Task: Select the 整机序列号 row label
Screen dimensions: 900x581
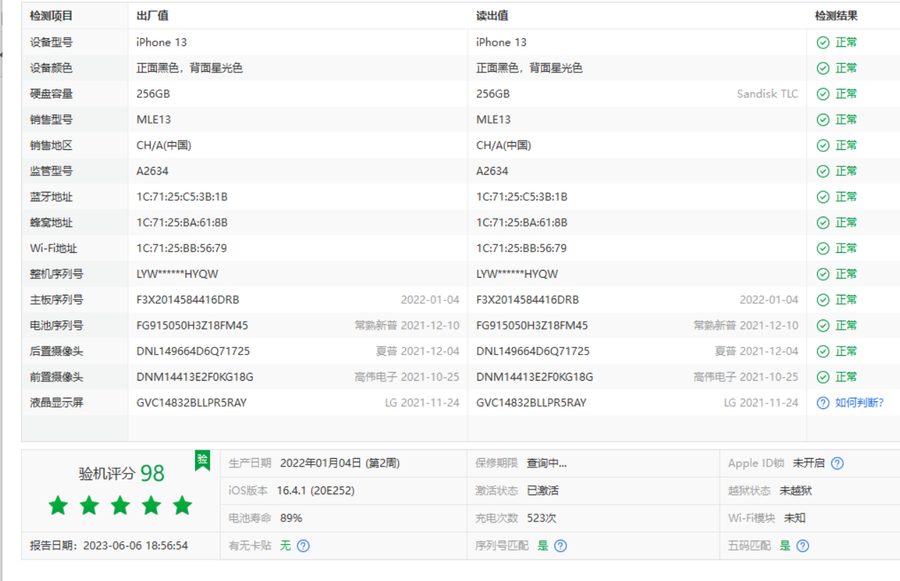Action: click(56, 274)
